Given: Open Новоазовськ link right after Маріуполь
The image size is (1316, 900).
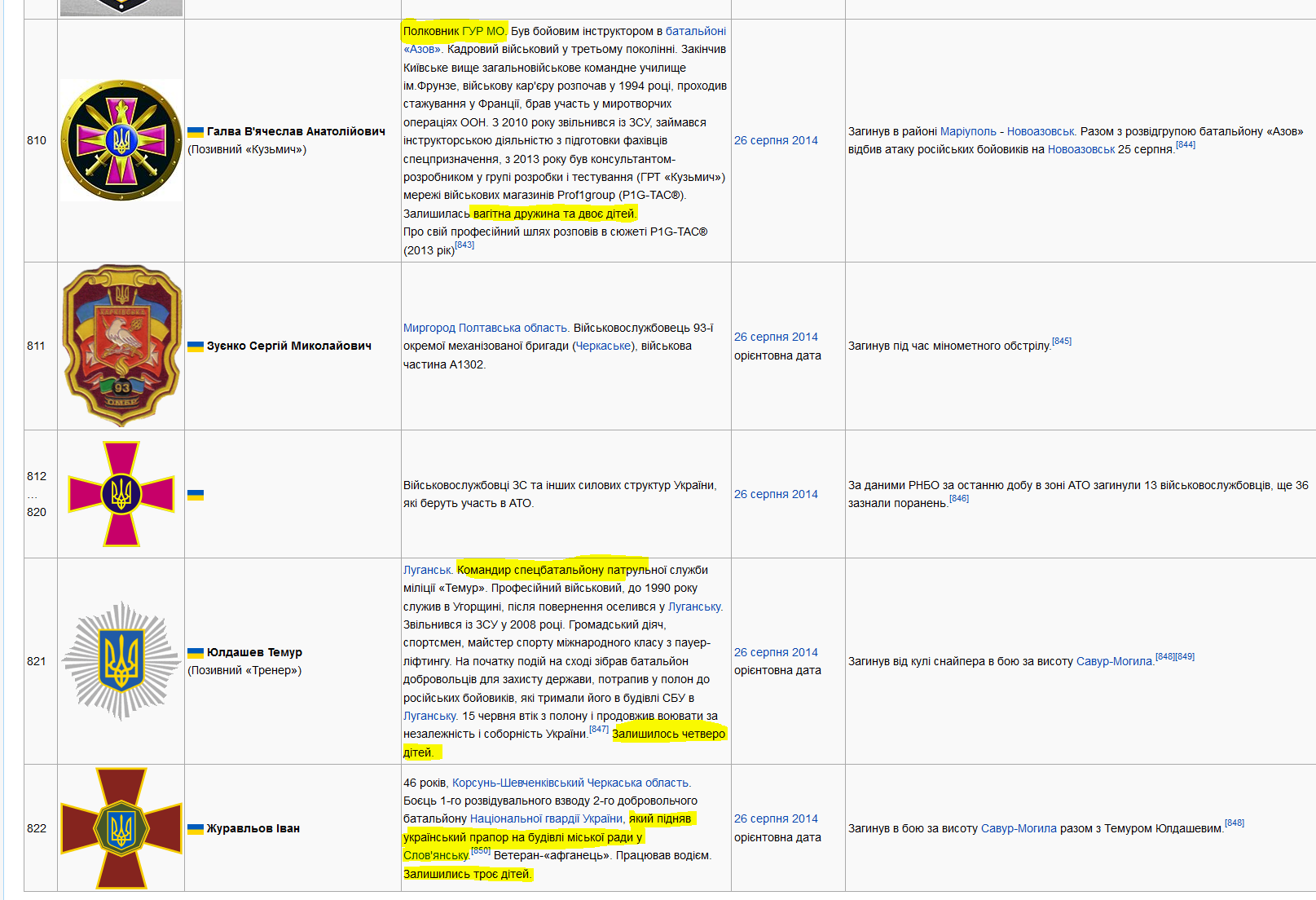Looking at the screenshot, I should click(x=1041, y=131).
